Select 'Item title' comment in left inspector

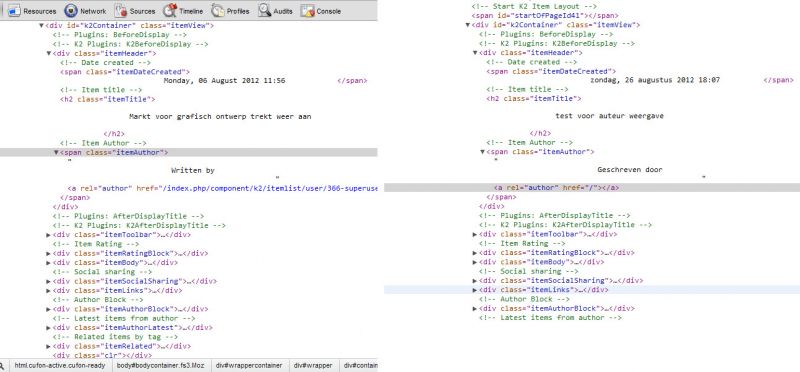pos(101,90)
